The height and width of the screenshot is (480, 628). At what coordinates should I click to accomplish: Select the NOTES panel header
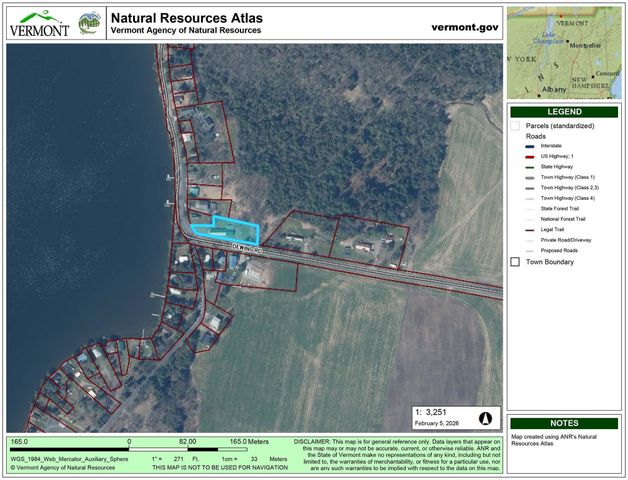click(563, 423)
